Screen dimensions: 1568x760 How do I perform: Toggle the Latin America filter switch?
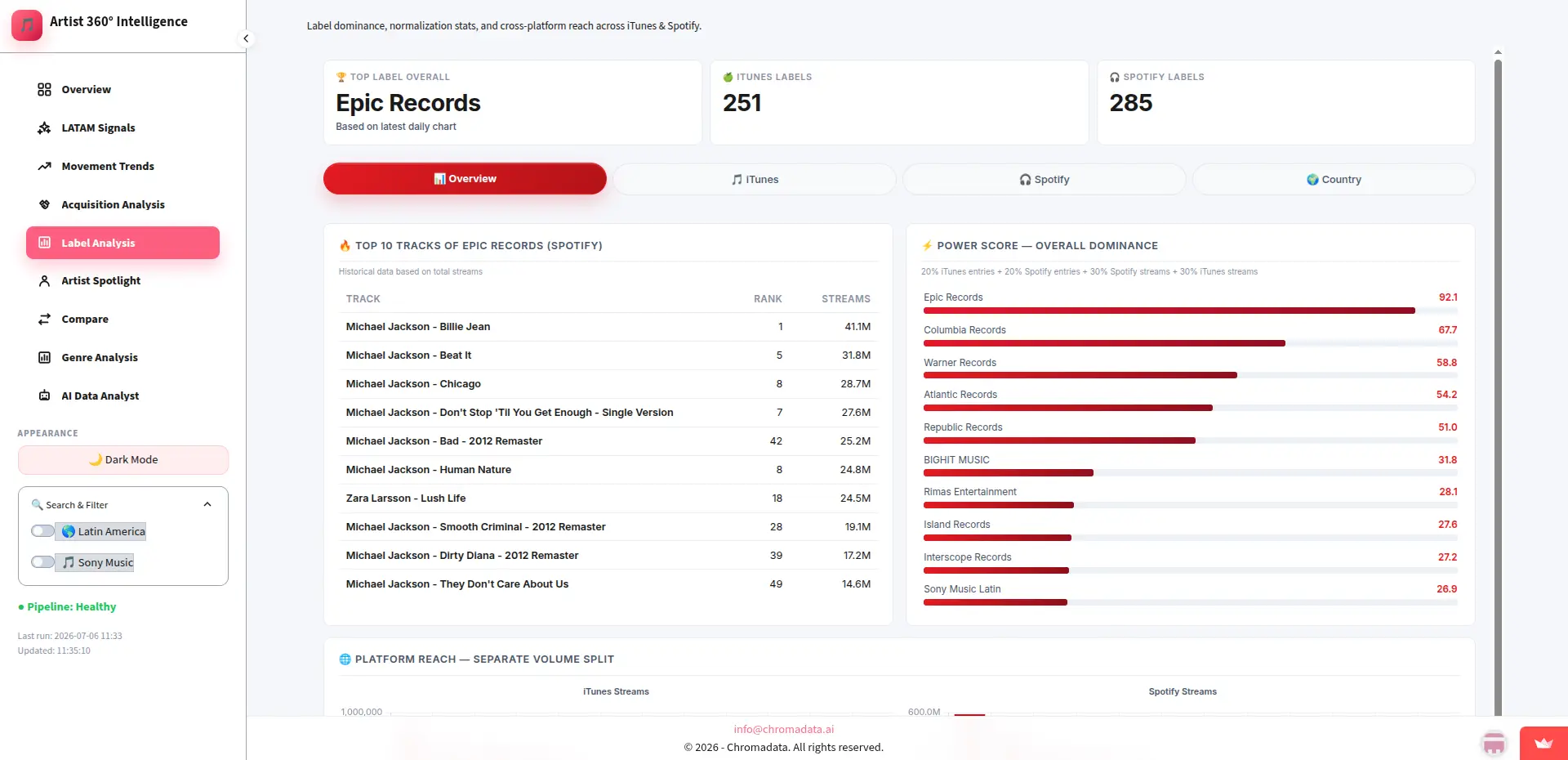42,531
